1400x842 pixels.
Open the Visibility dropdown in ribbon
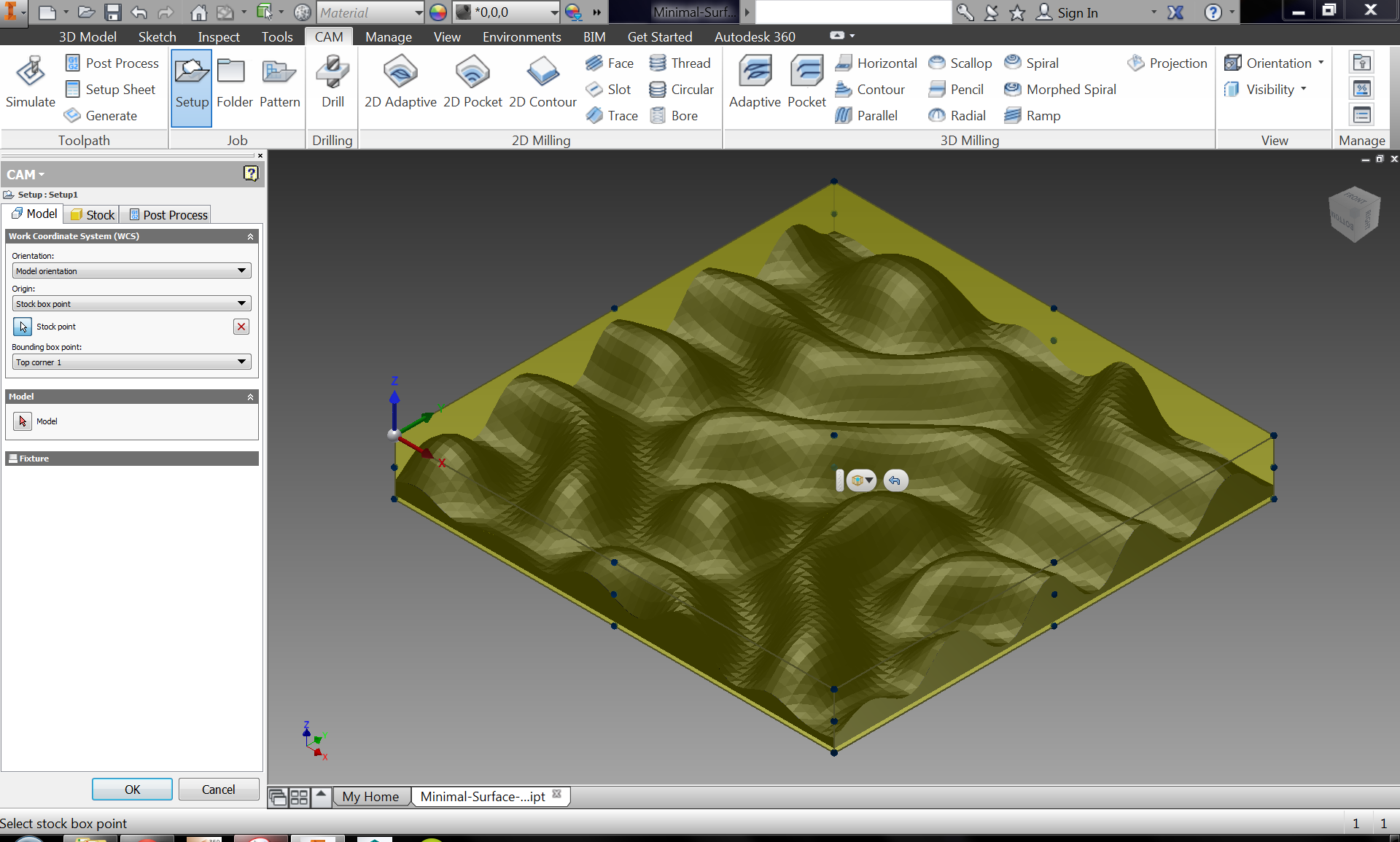tap(1266, 90)
